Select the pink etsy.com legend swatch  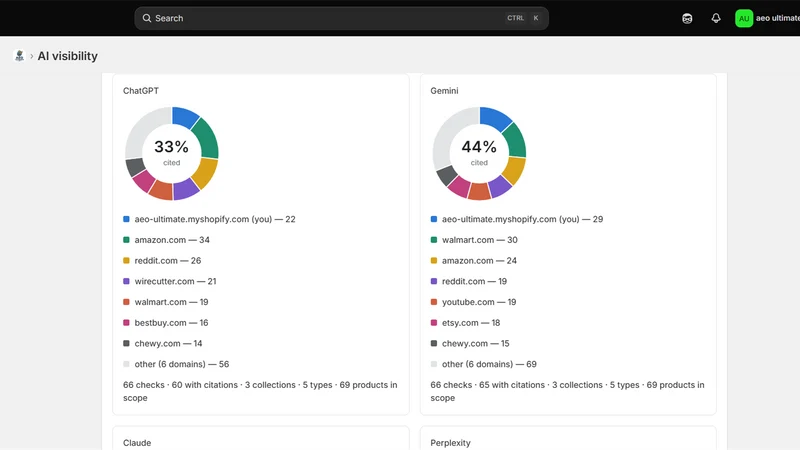pos(434,323)
